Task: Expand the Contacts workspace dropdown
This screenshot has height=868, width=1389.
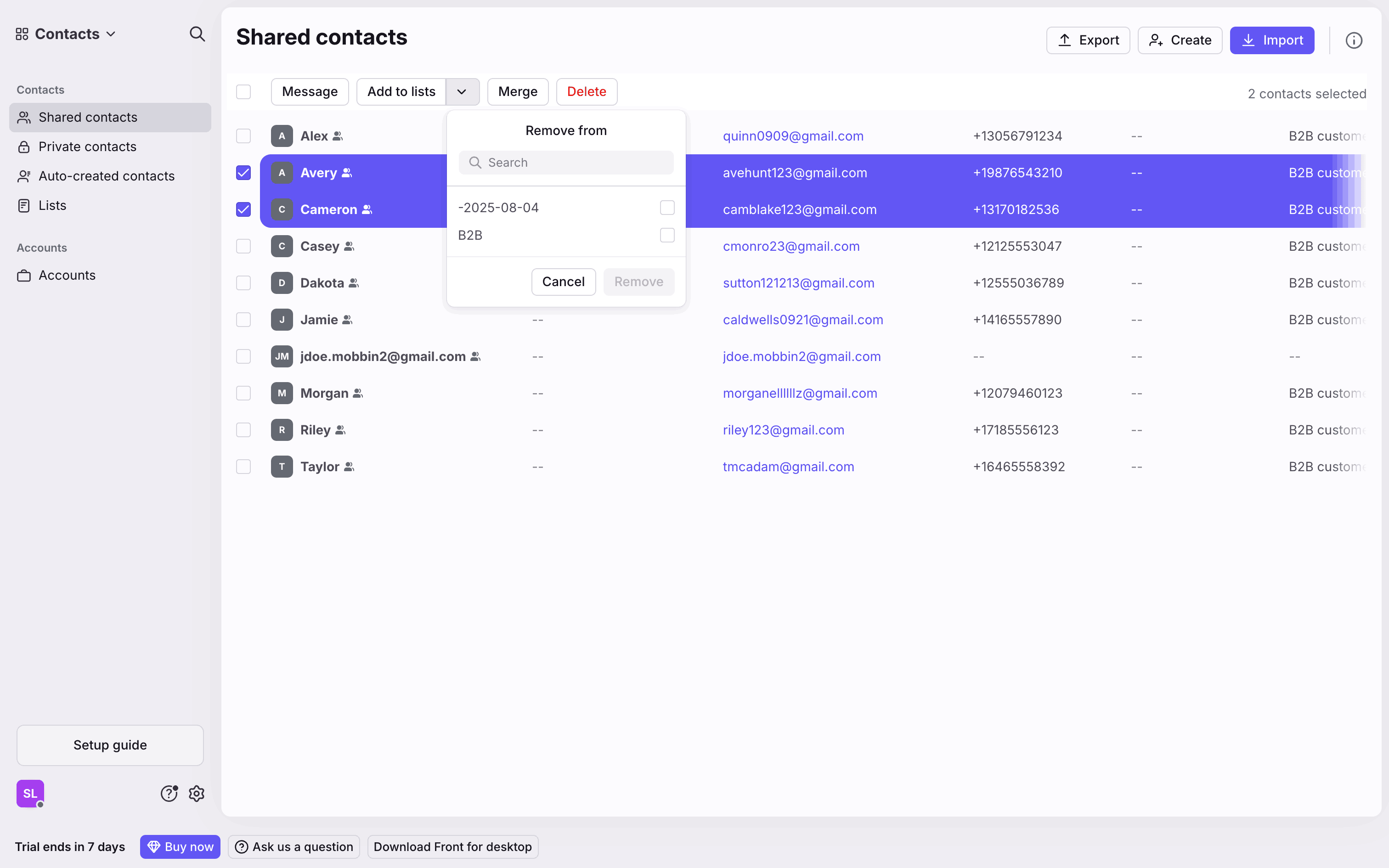Action: click(67, 34)
